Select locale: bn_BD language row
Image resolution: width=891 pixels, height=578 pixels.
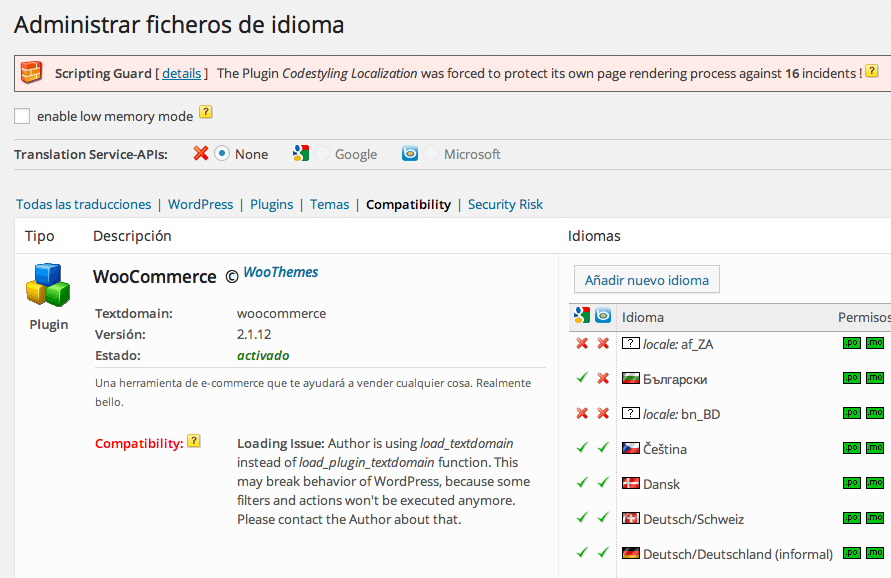pyautogui.click(x=681, y=414)
